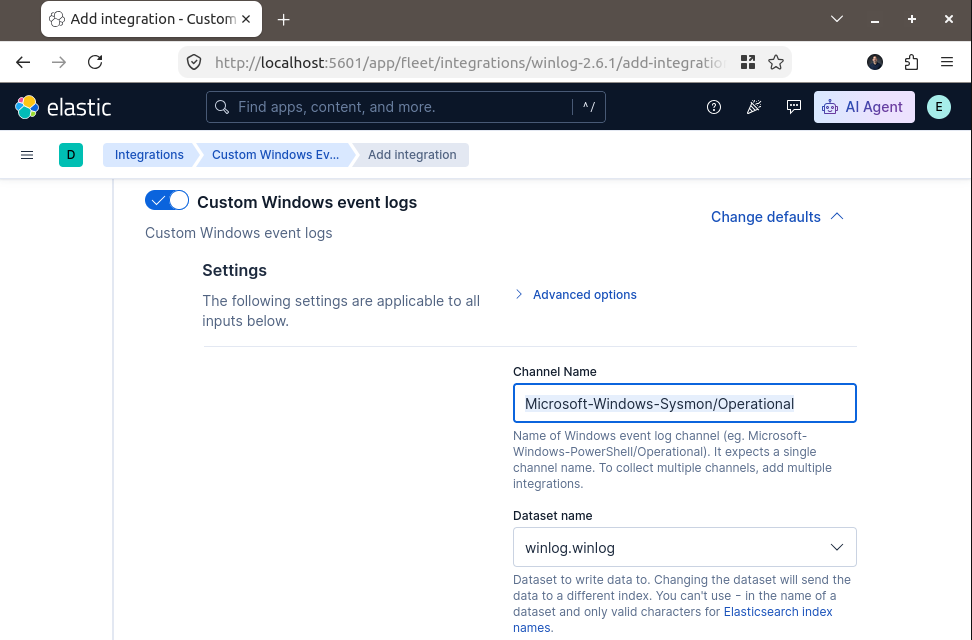This screenshot has height=640, width=972.
Task: Open the feedback chat bubble icon
Action: (793, 107)
